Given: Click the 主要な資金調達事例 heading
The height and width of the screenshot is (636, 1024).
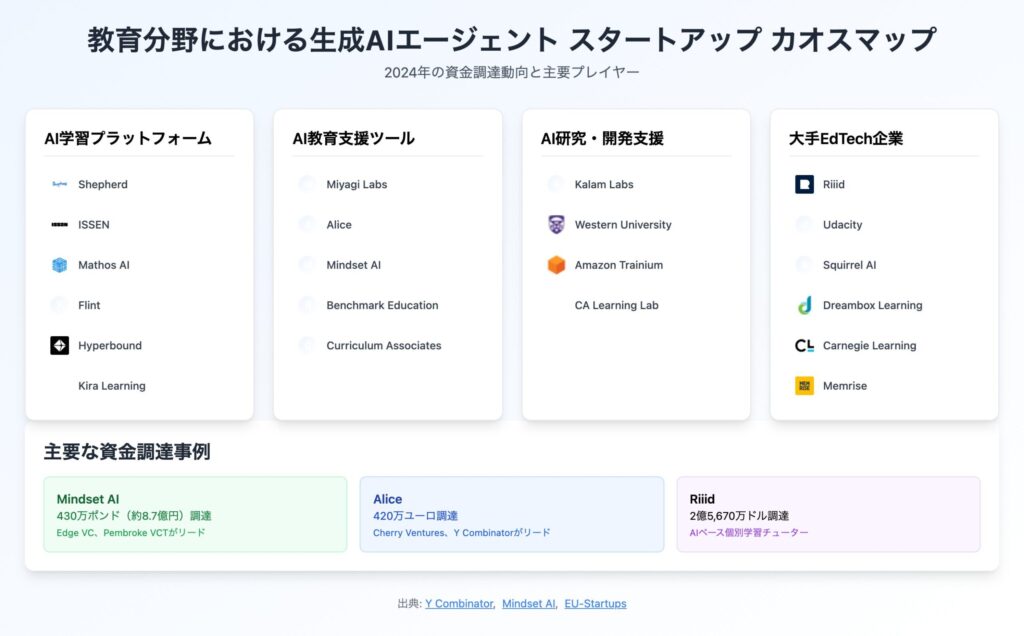Looking at the screenshot, I should click(127, 452).
